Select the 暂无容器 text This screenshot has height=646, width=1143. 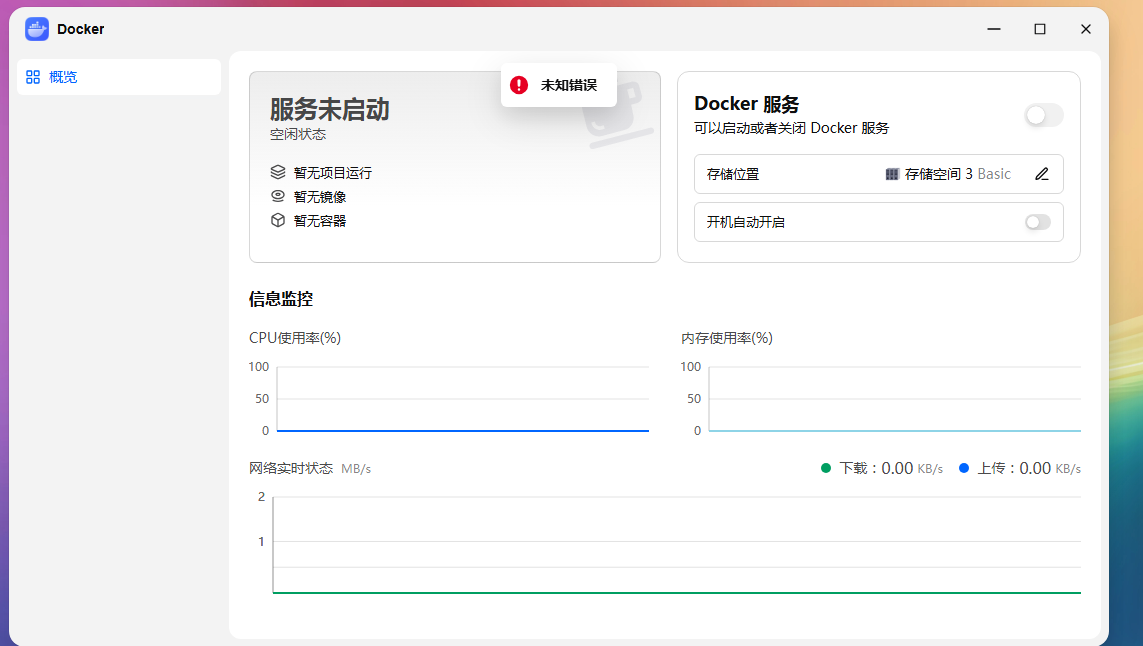point(320,221)
